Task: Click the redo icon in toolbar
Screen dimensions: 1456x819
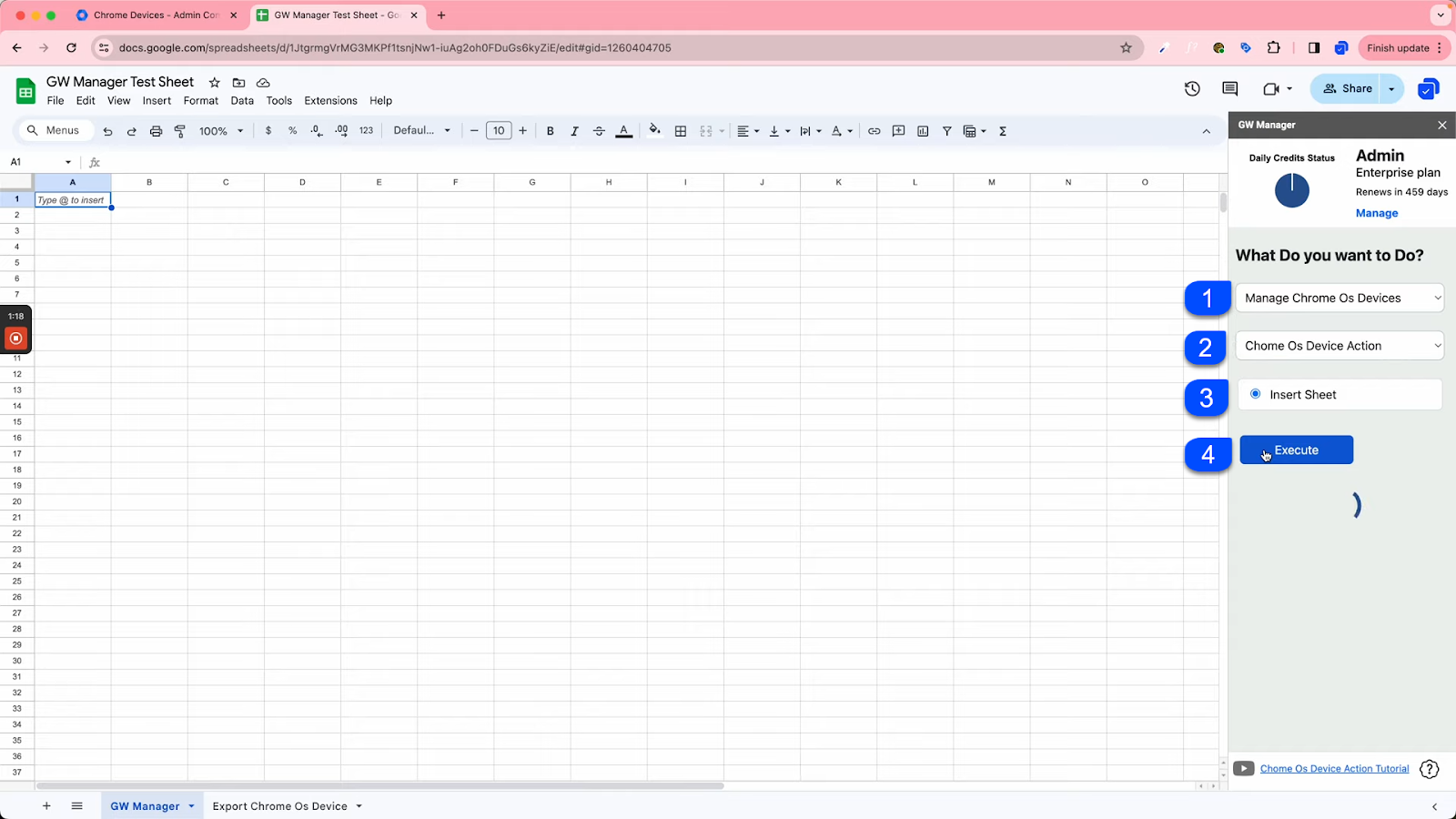Action: click(132, 131)
